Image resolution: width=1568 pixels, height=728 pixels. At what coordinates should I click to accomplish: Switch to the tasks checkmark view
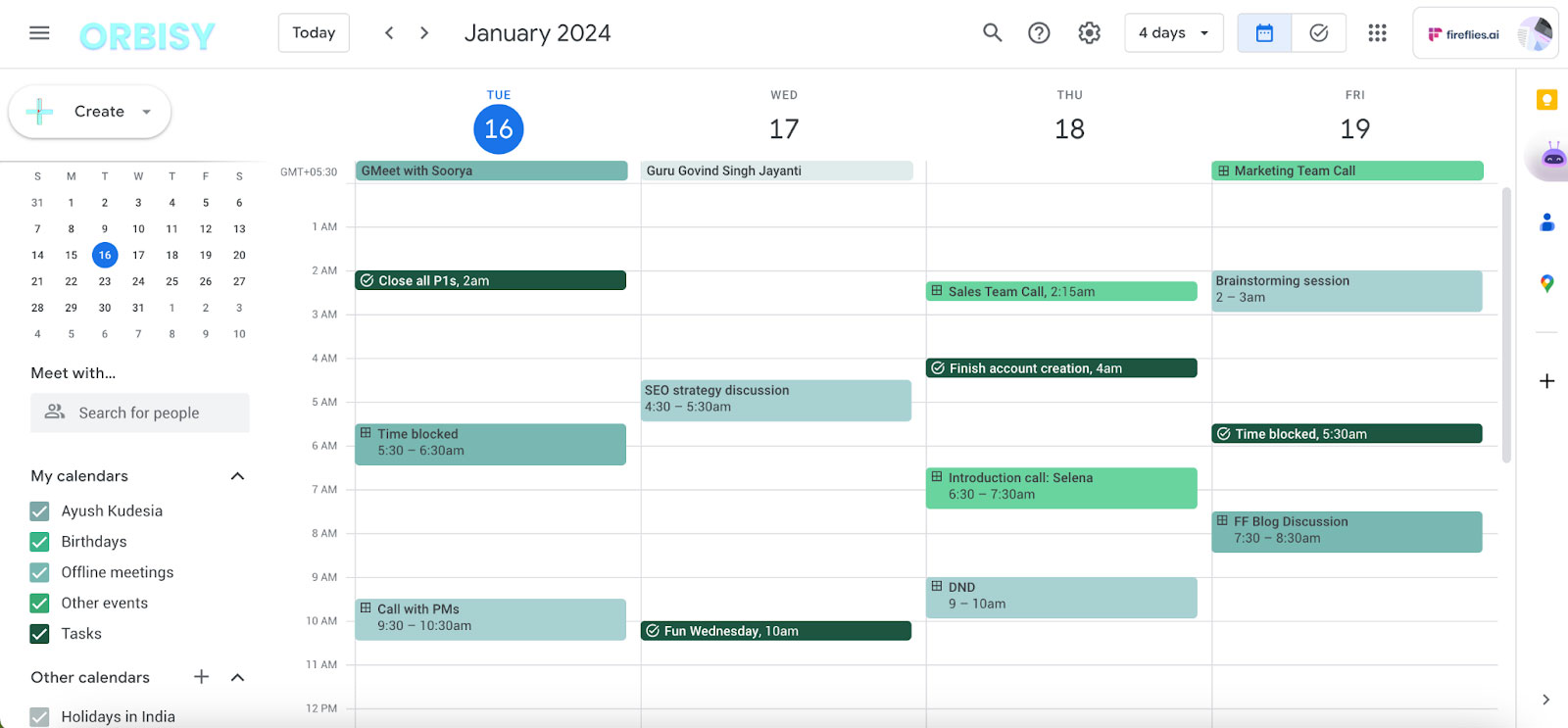(1319, 33)
